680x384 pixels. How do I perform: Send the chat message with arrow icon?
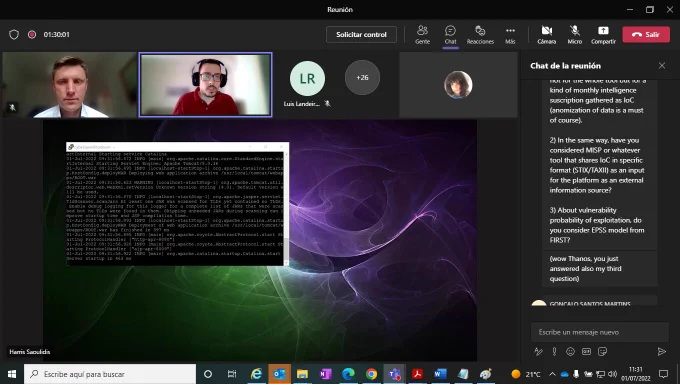[661, 351]
